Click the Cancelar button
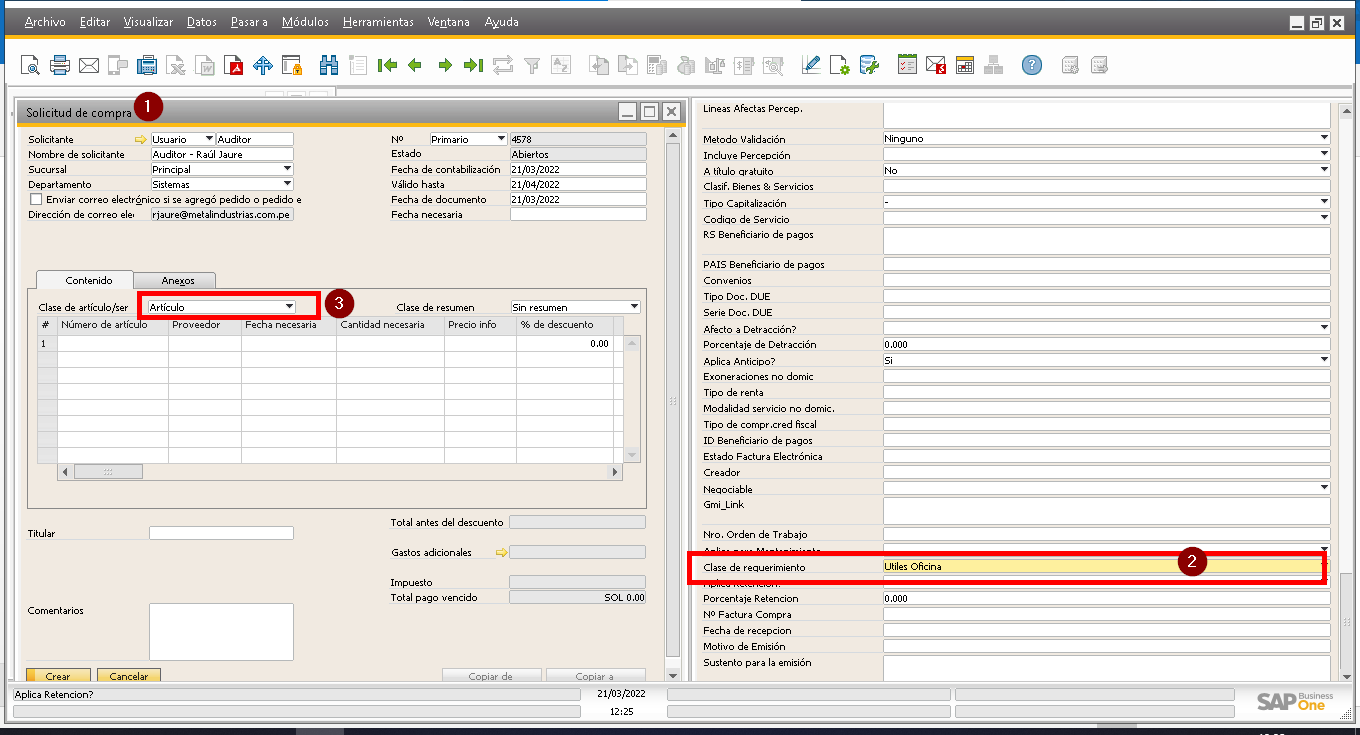The image size is (1360, 735). [129, 676]
